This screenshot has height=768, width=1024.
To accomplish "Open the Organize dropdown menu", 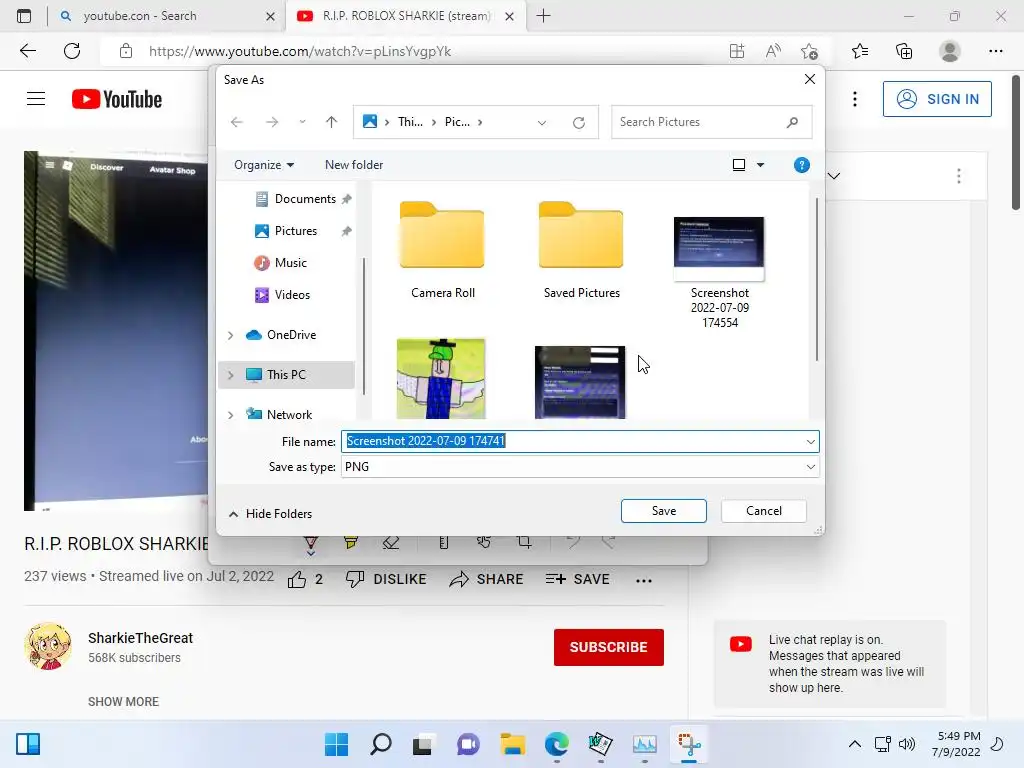I will point(264,165).
